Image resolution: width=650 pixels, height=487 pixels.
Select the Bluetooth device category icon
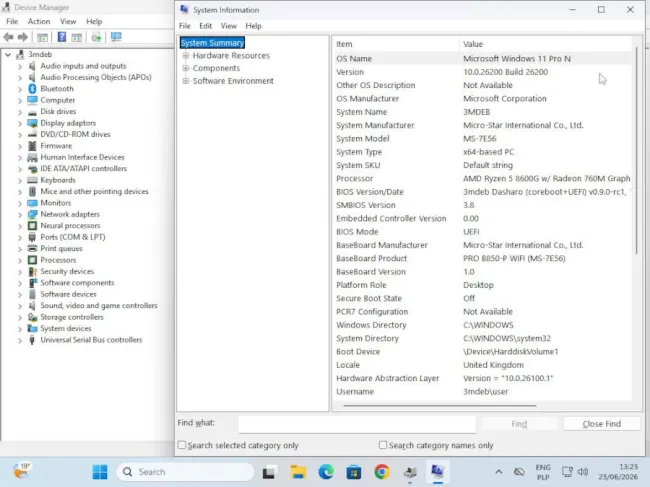point(32,89)
